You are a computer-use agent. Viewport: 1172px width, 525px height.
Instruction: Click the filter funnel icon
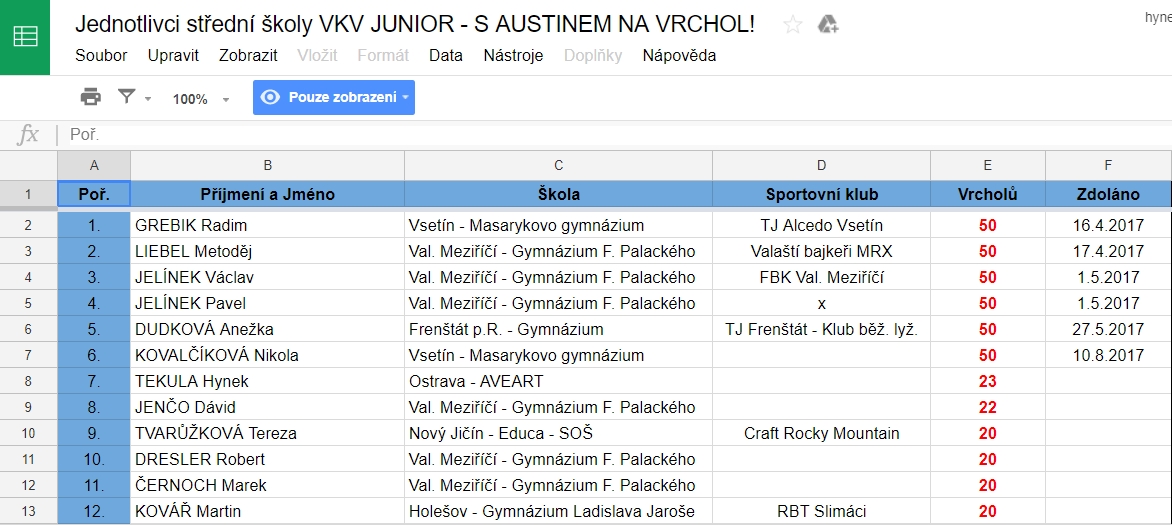click(127, 96)
